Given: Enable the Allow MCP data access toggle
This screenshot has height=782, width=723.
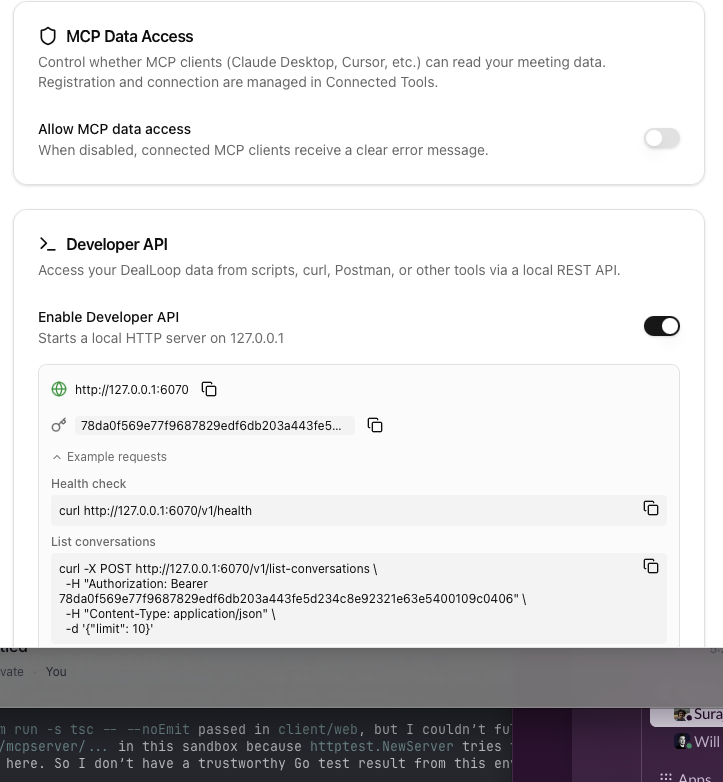Looking at the screenshot, I should (x=662, y=138).
